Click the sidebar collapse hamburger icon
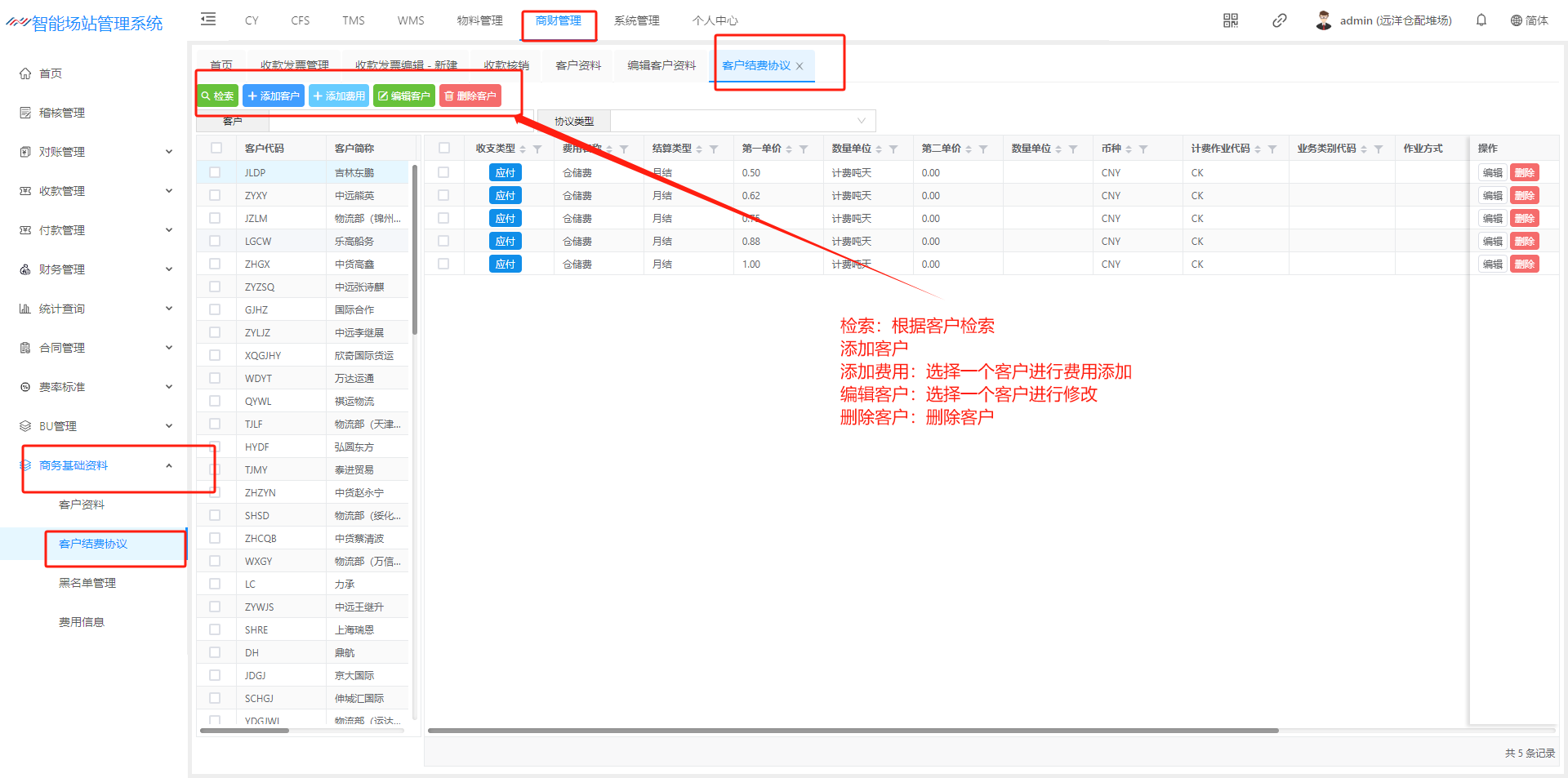Screen dimensions: 1568x778 pos(208,20)
